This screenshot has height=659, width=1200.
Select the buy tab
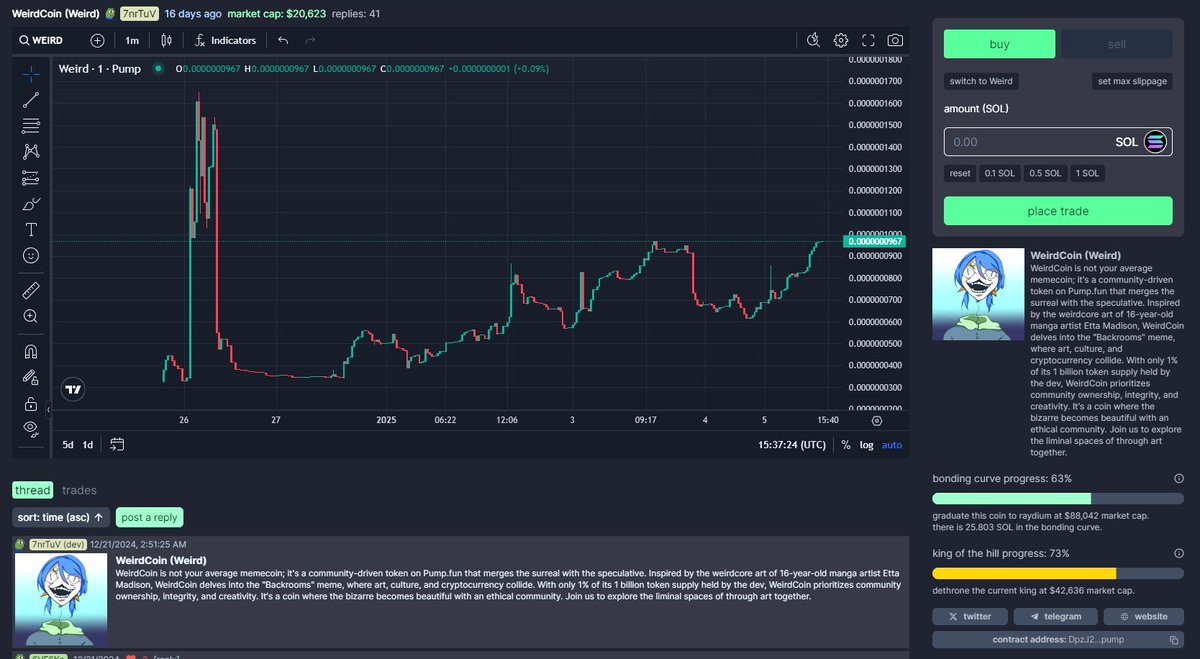pos(999,44)
